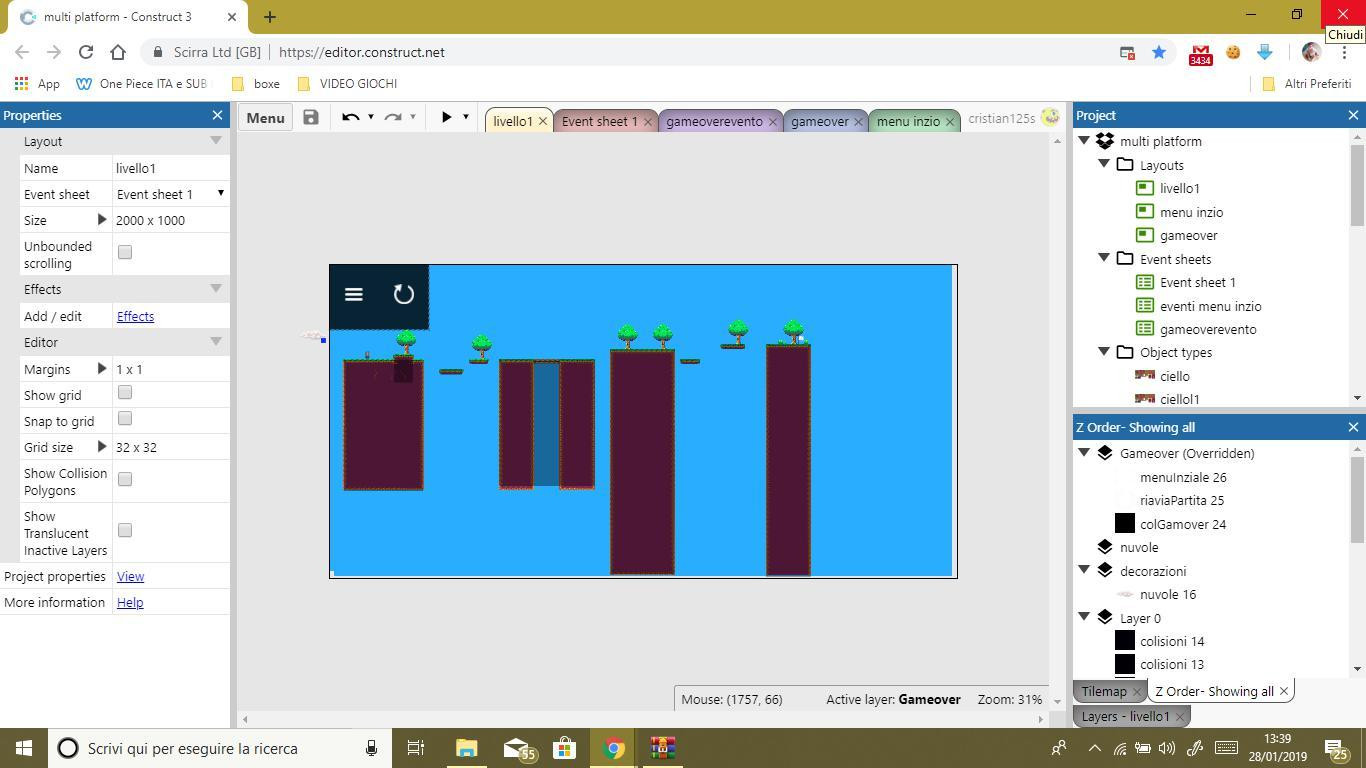This screenshot has width=1366, height=768.
Task: Open Windows Start menu
Action: click(x=24, y=748)
